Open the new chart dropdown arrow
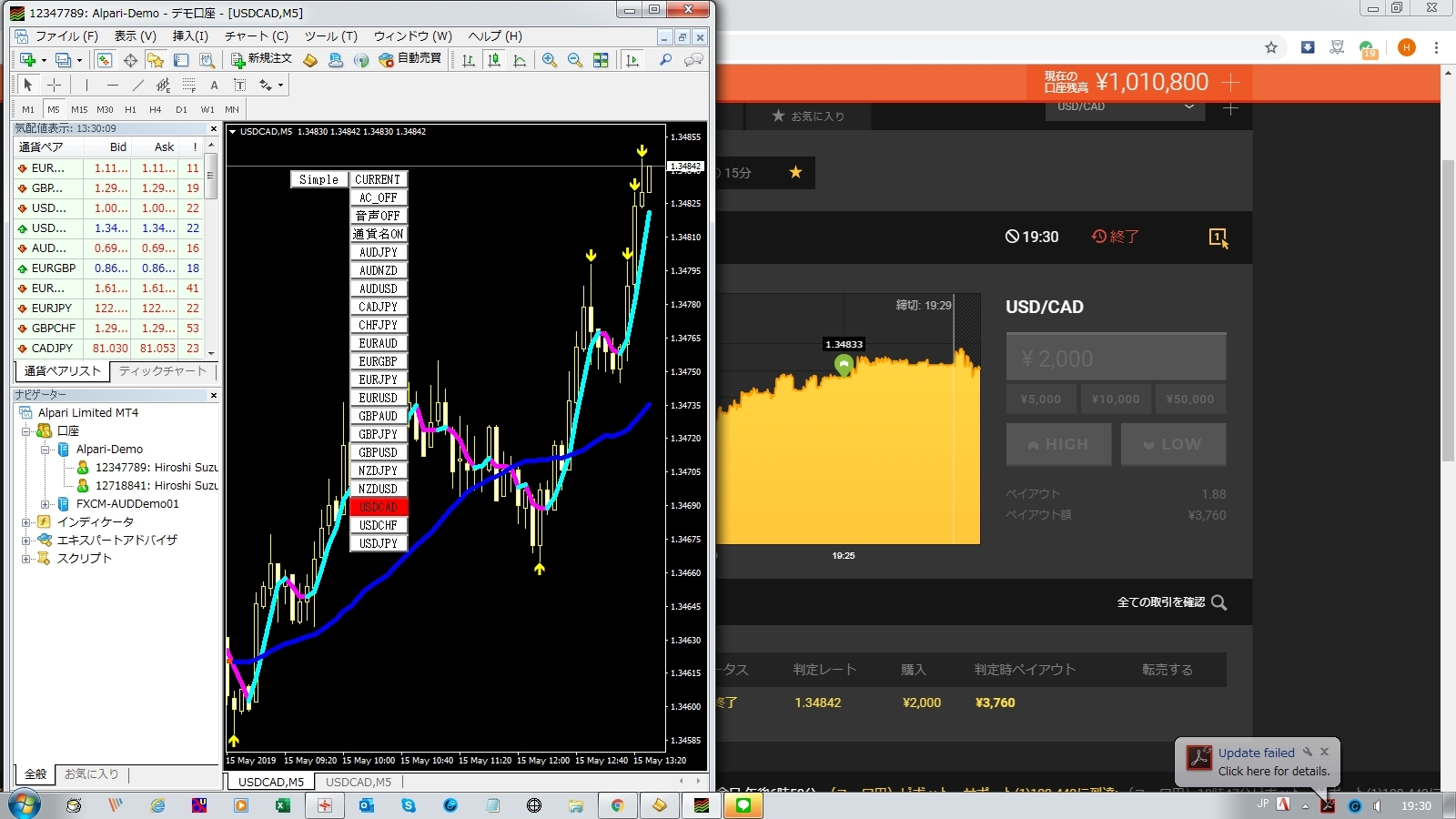The height and width of the screenshot is (819, 1456). [44, 60]
